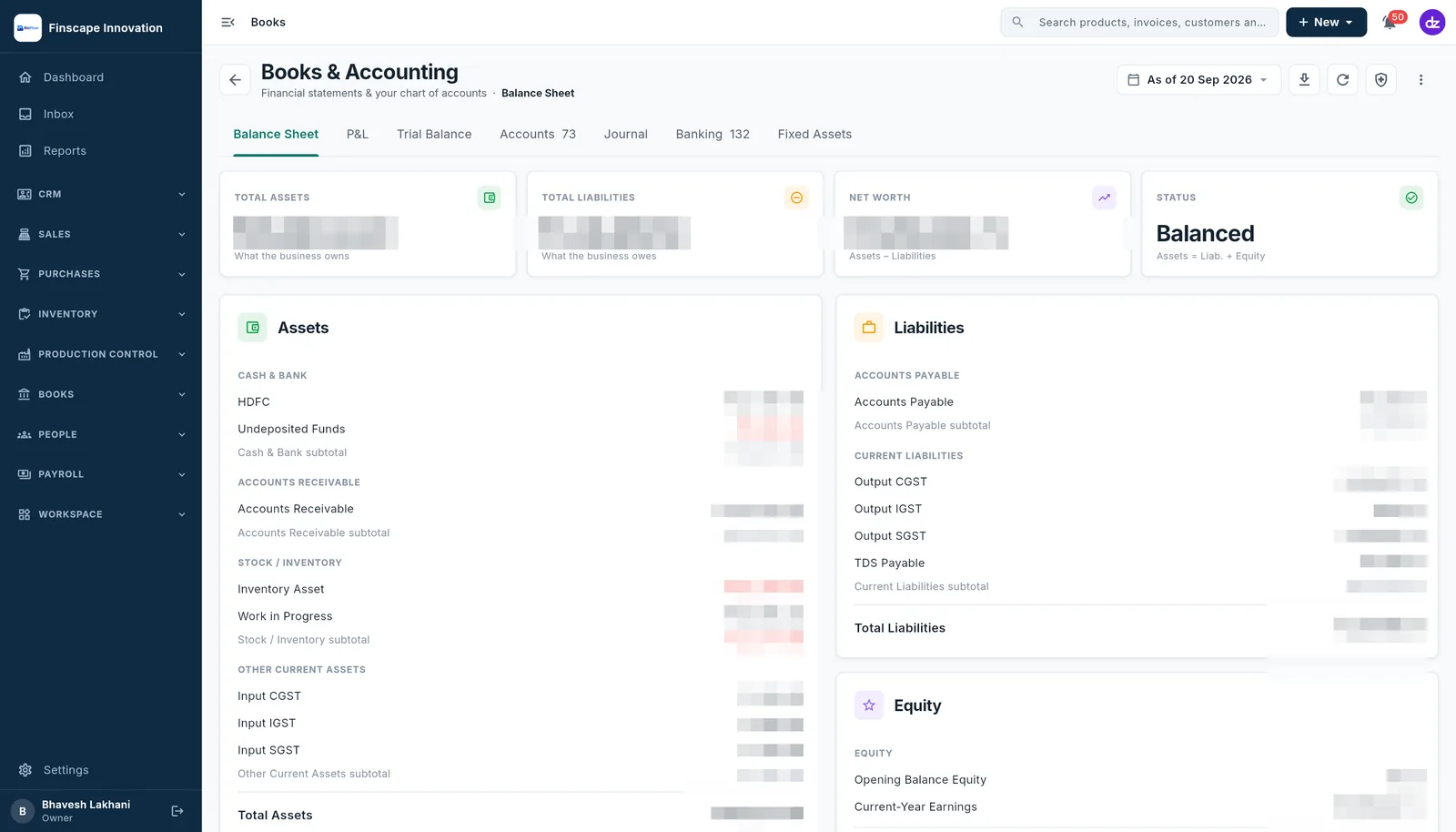Log out using the sign-out icon
This screenshot has height=832, width=1456.
(x=177, y=811)
